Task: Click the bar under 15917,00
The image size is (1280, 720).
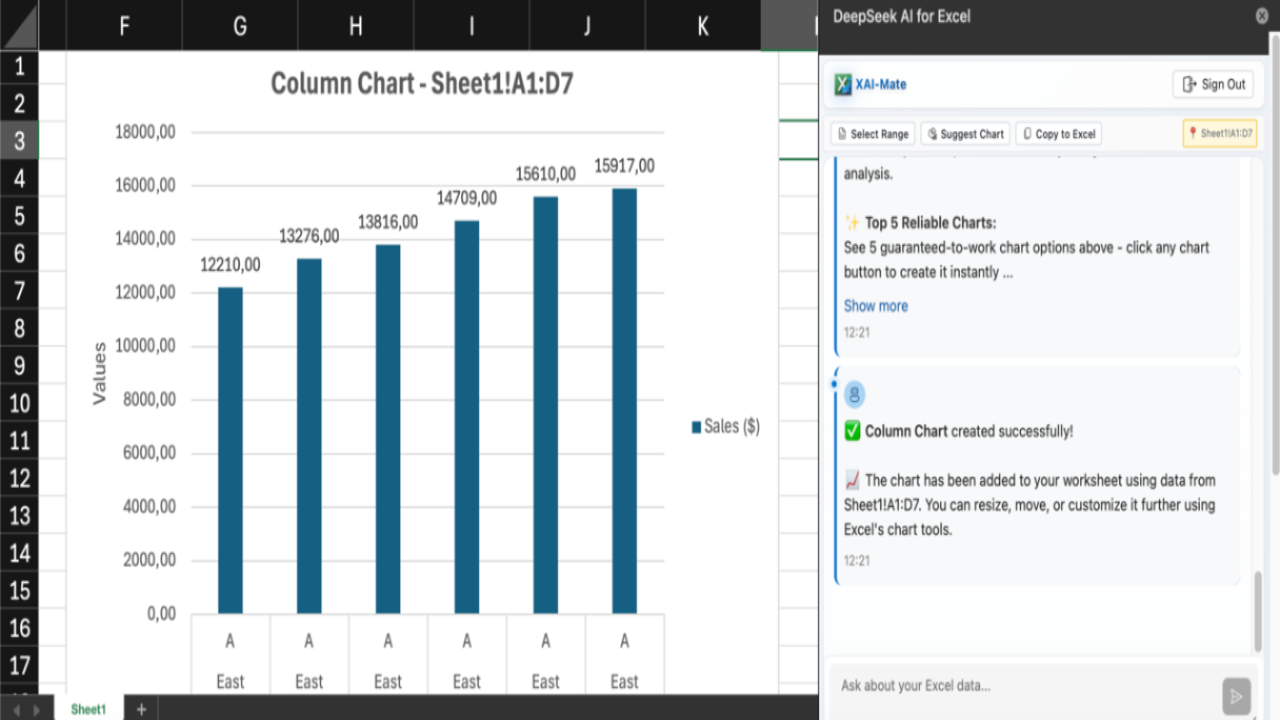Action: click(624, 401)
